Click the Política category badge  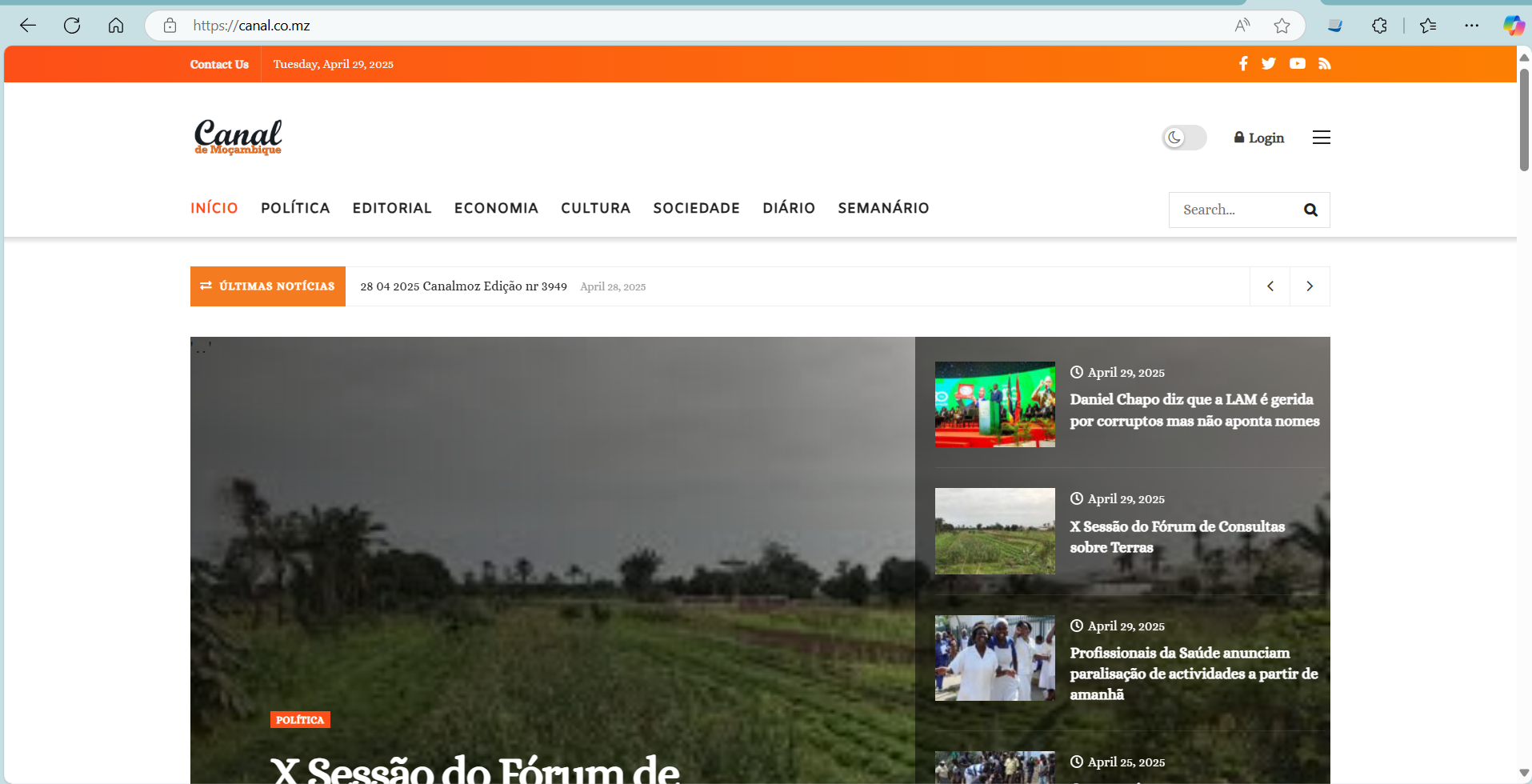point(300,720)
